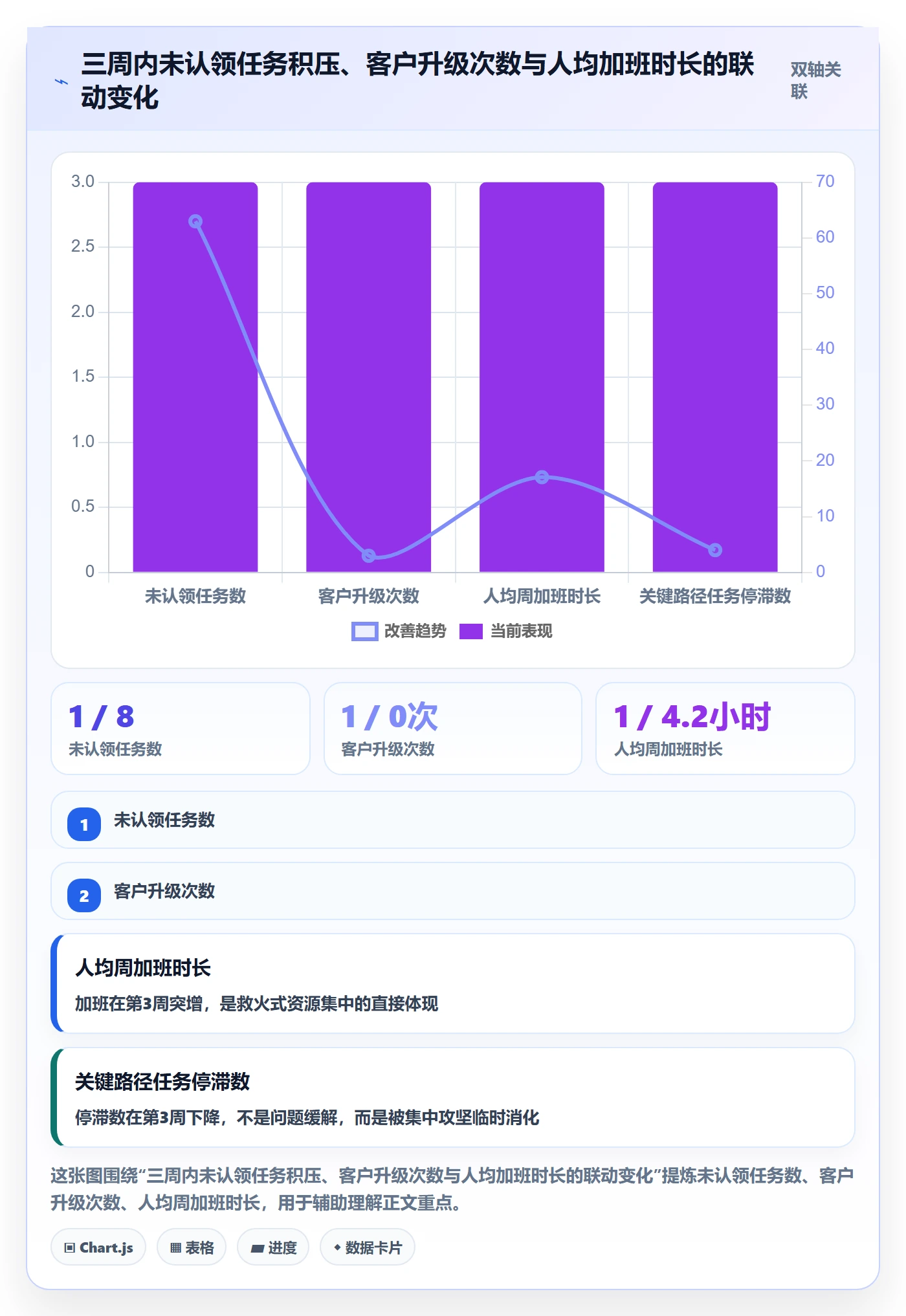The image size is (906, 1316).
Task: Select the 1 / 0次 客户升级次数 card
Action: pyautogui.click(x=453, y=729)
